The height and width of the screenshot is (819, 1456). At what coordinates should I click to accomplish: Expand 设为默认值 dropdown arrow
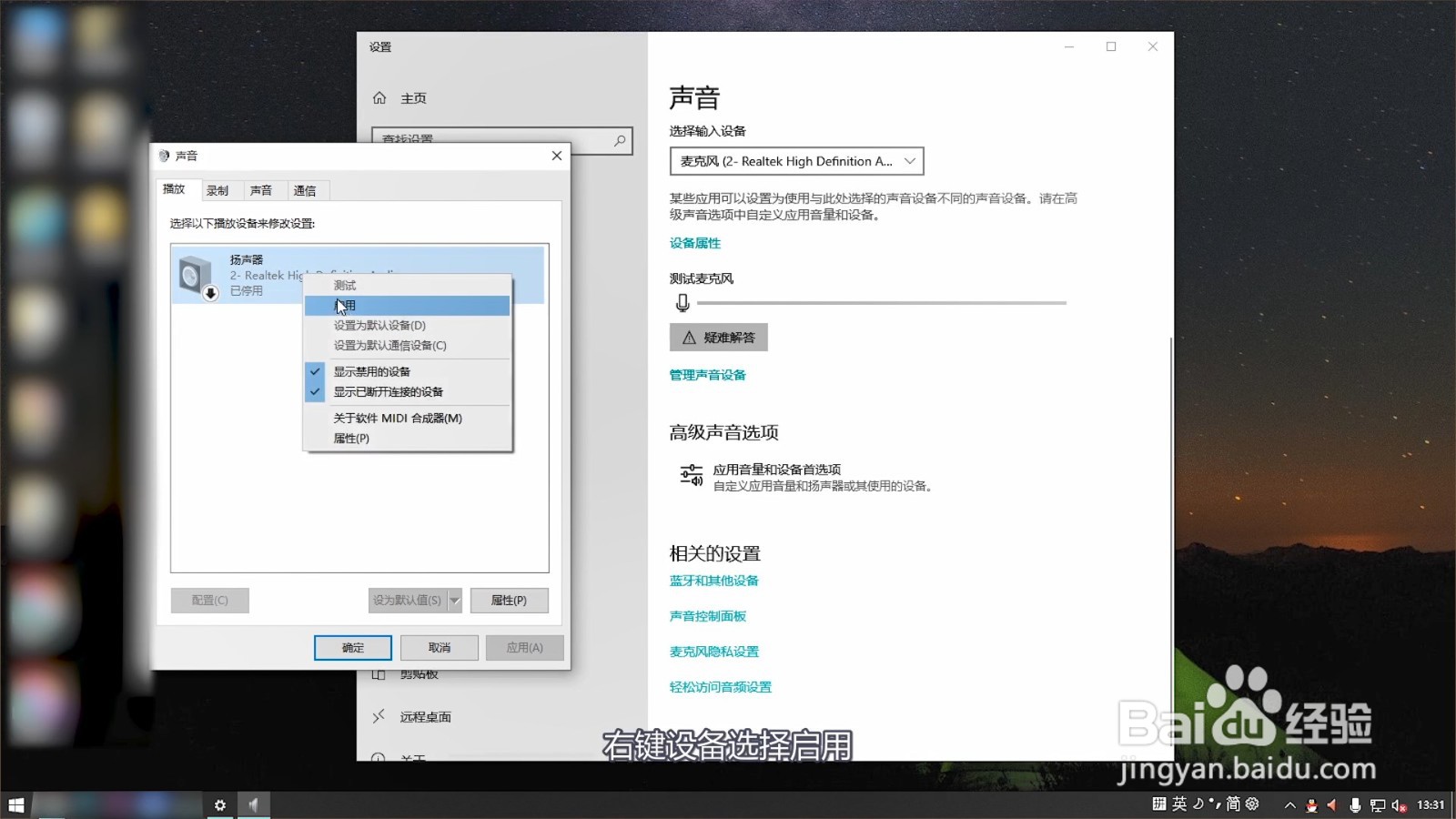click(455, 601)
